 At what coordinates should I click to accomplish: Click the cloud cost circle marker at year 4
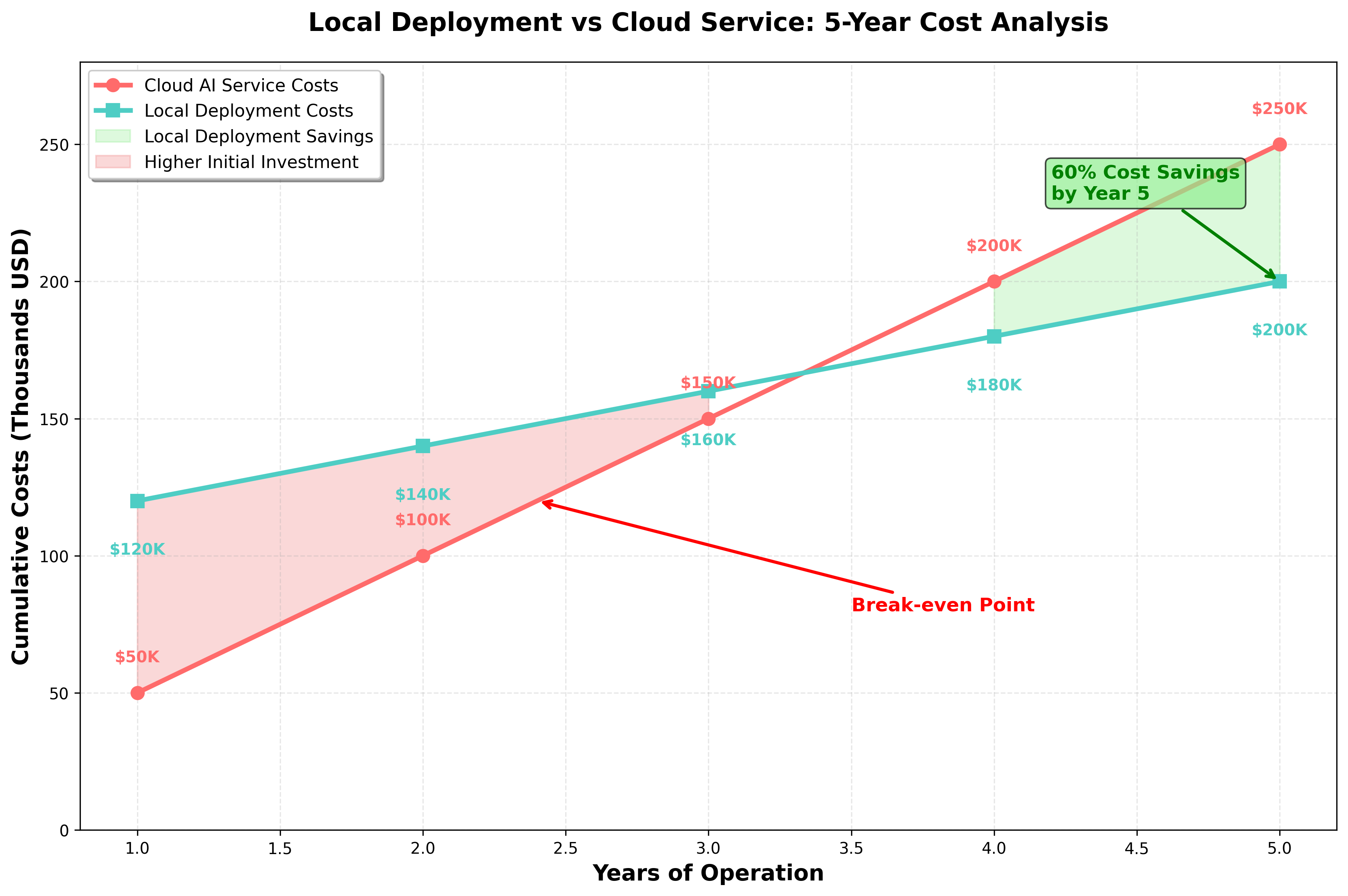(x=994, y=281)
